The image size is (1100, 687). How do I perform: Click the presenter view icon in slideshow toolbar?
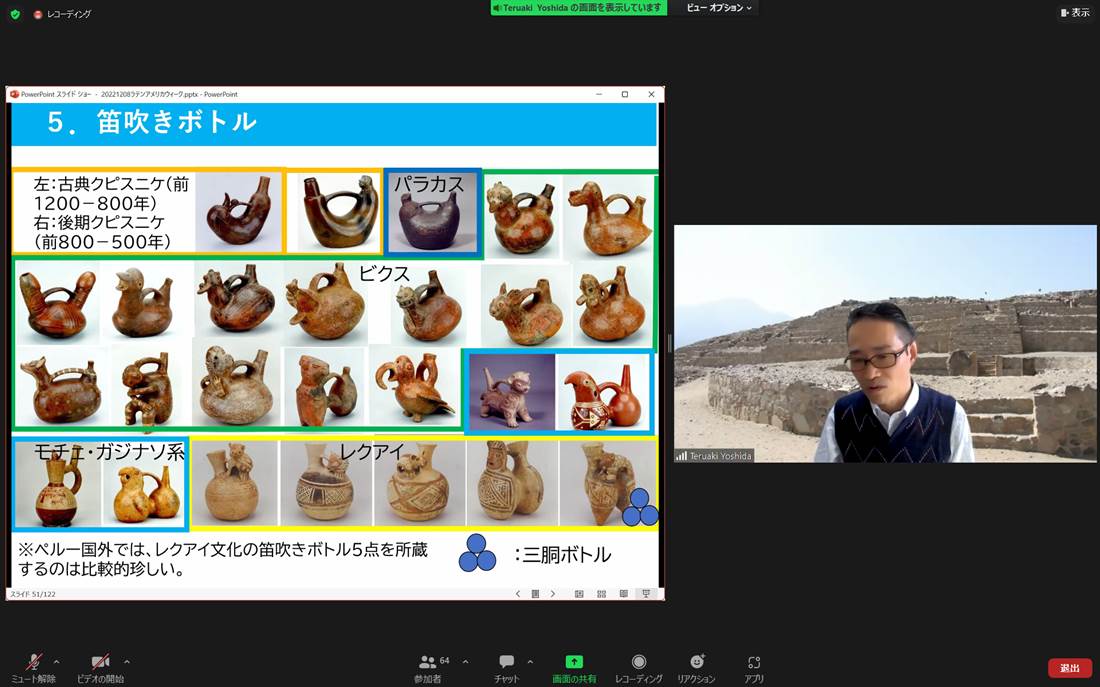(647, 594)
